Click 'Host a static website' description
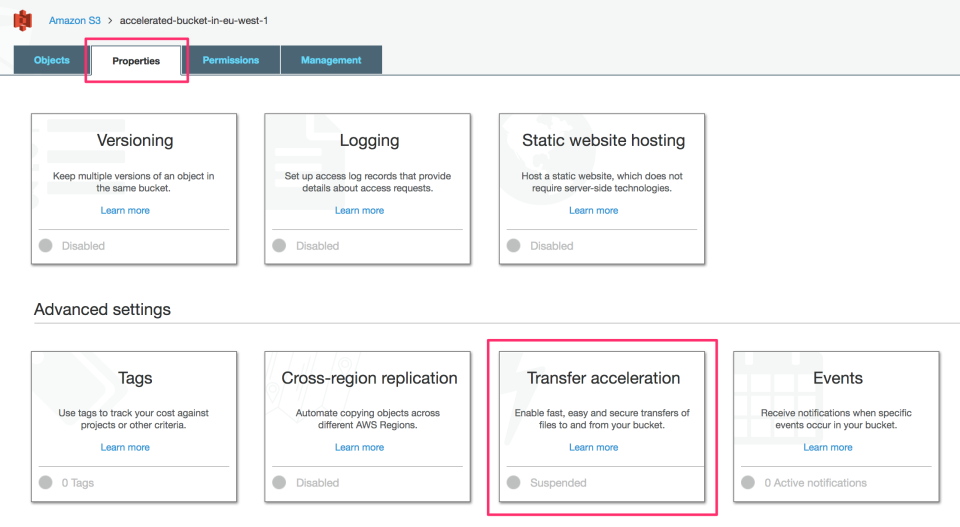Screen dimensions: 960x527 [x=602, y=182]
